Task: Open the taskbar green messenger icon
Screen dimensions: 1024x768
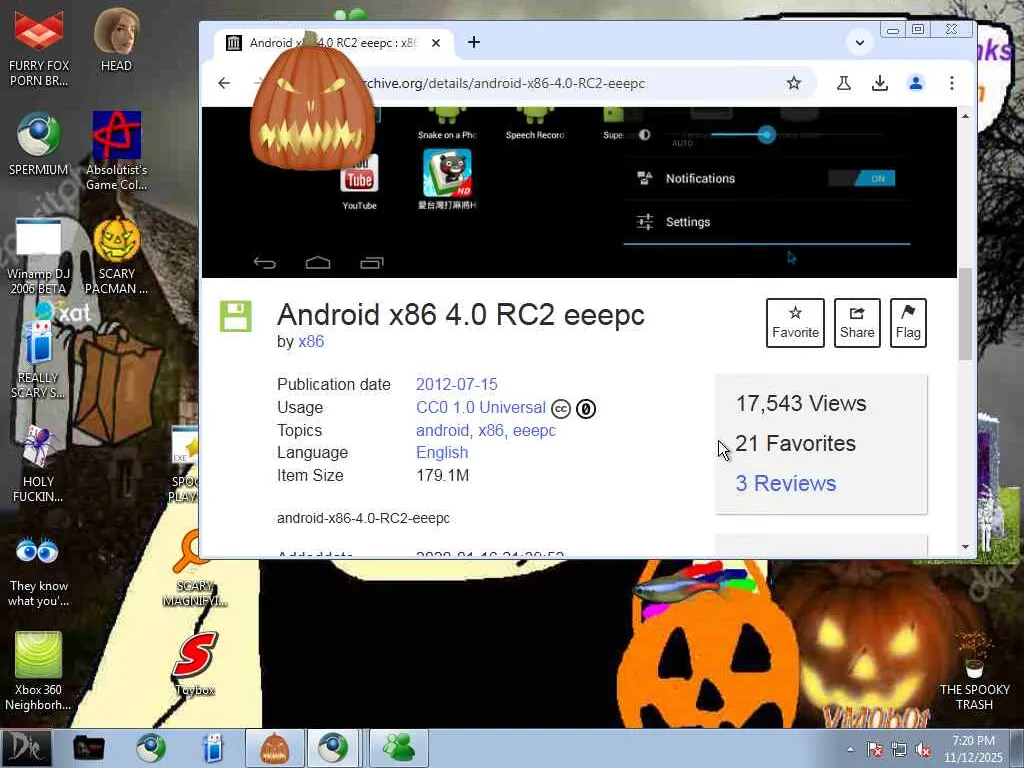Action: 399,748
